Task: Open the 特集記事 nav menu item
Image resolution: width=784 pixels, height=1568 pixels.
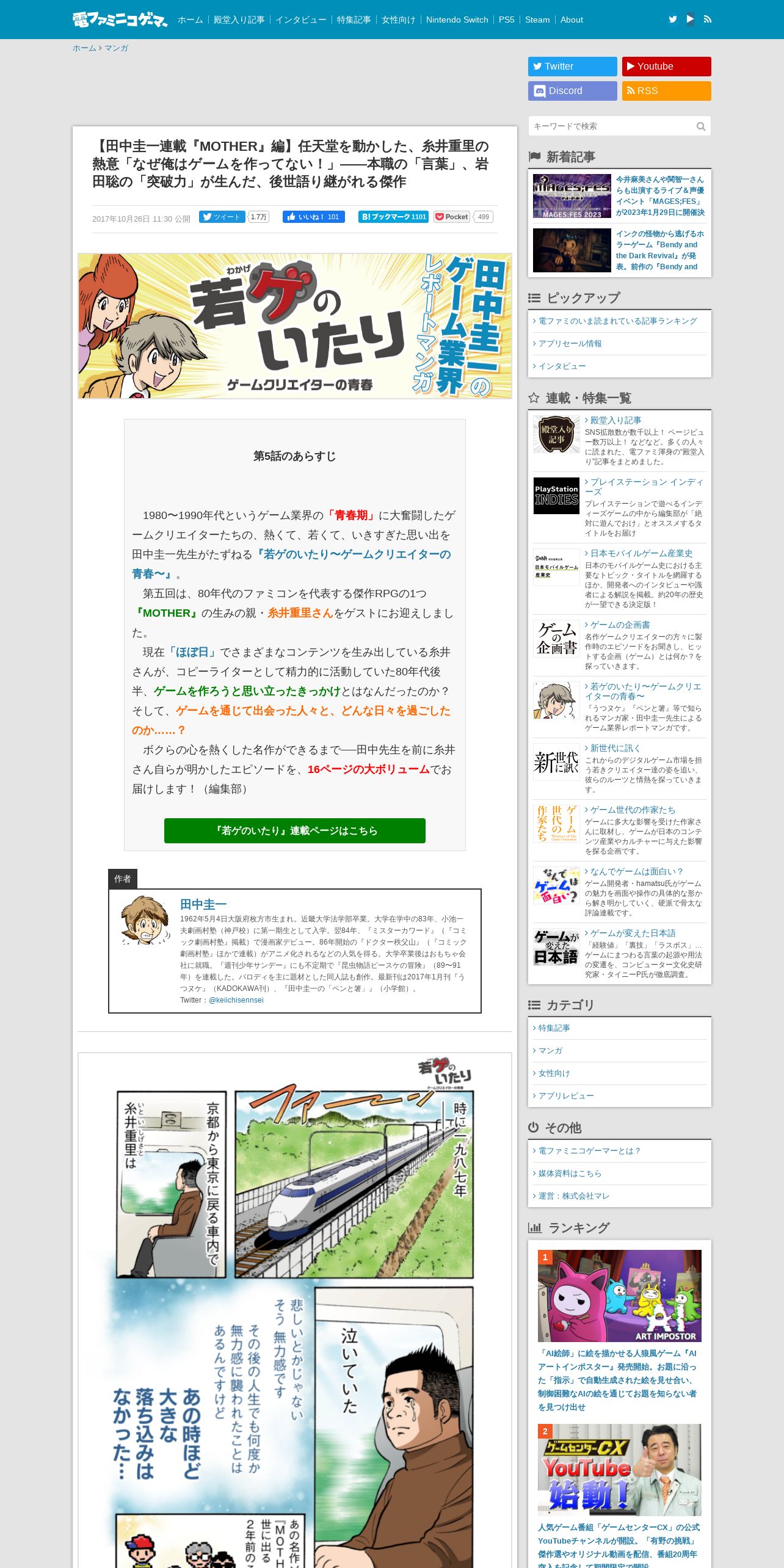Action: [x=354, y=20]
